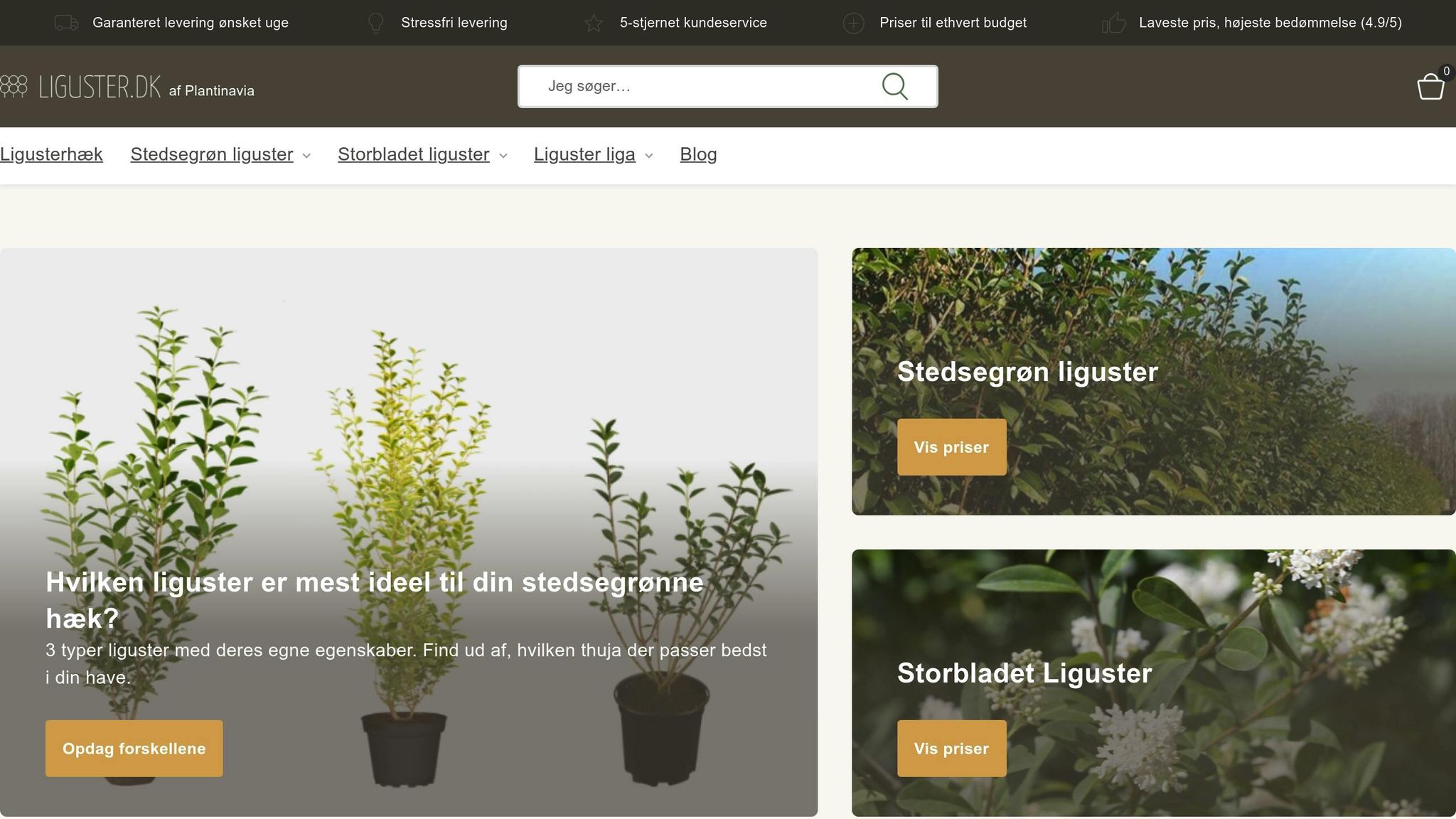The height and width of the screenshot is (819, 1456).
Task: Open the Storbladet Liguster flower image card
Action: [1154, 682]
